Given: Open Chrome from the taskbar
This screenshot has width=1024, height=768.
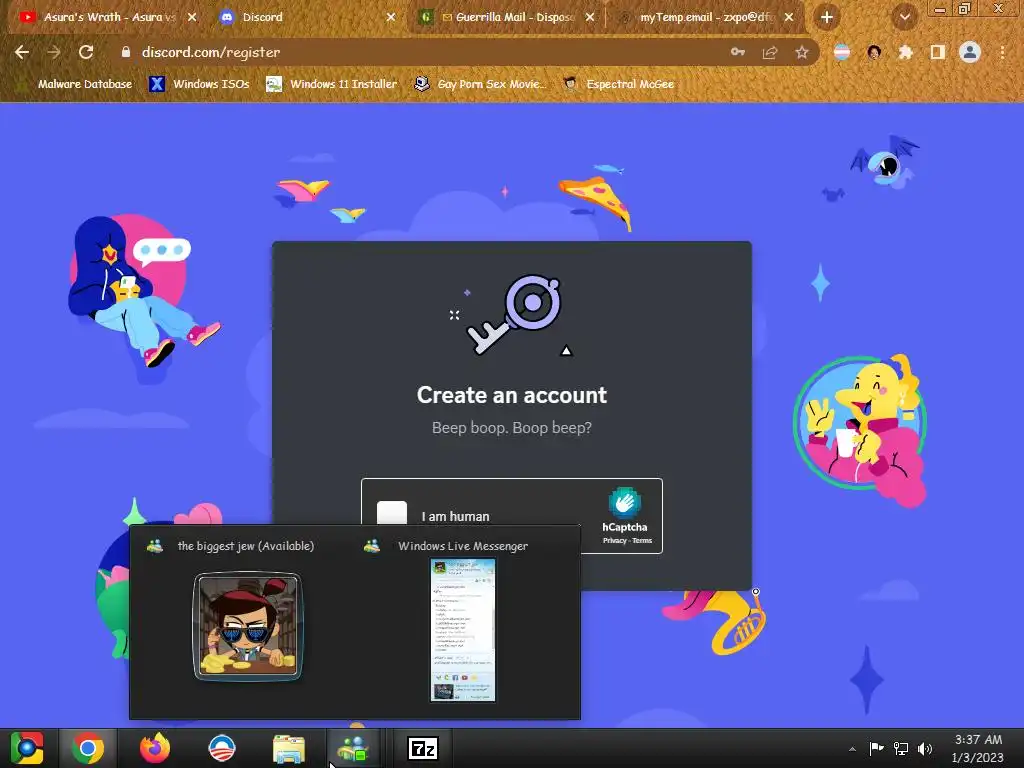Looking at the screenshot, I should tap(88, 748).
